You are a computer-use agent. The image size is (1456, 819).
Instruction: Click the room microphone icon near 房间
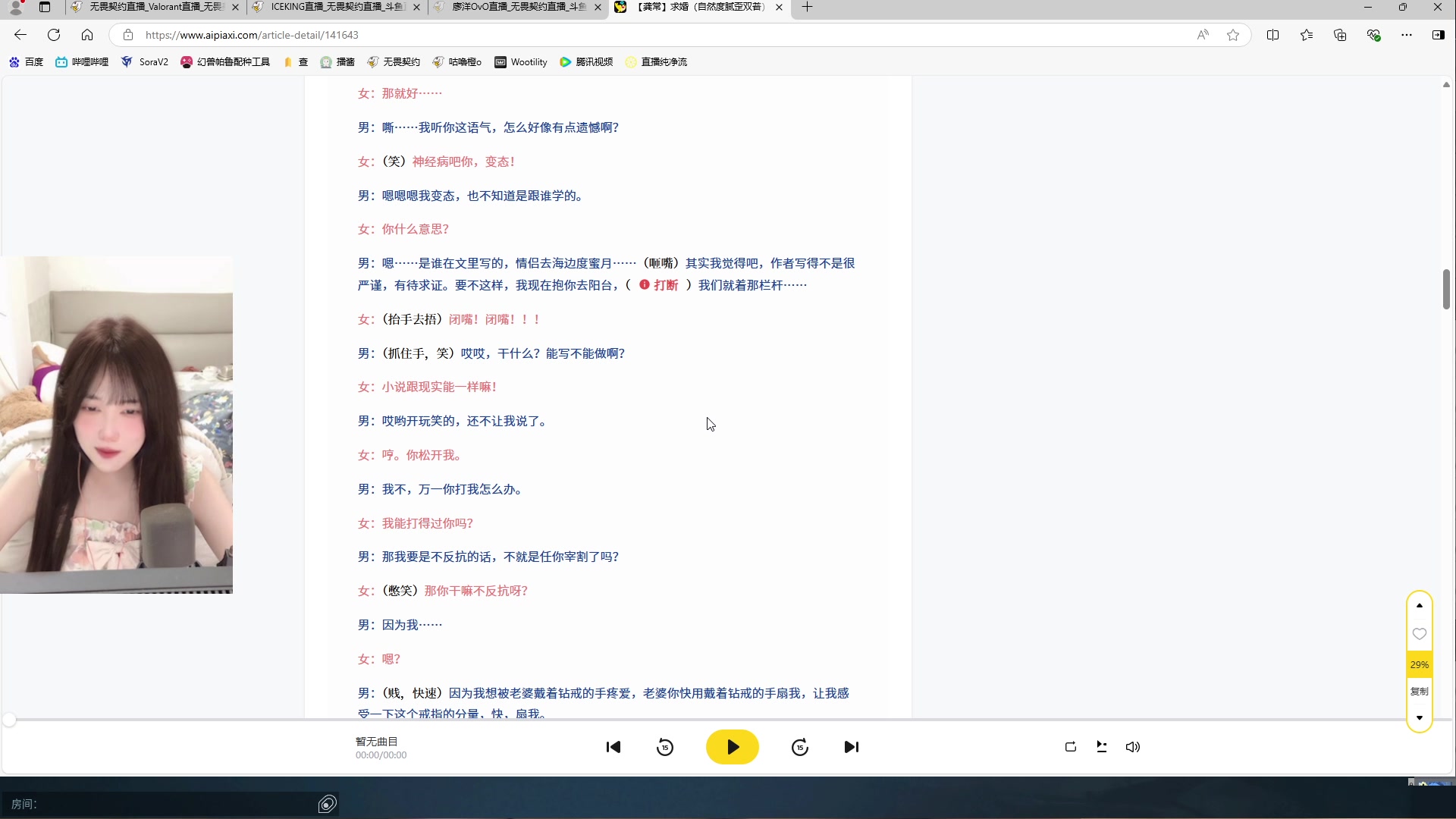(327, 804)
